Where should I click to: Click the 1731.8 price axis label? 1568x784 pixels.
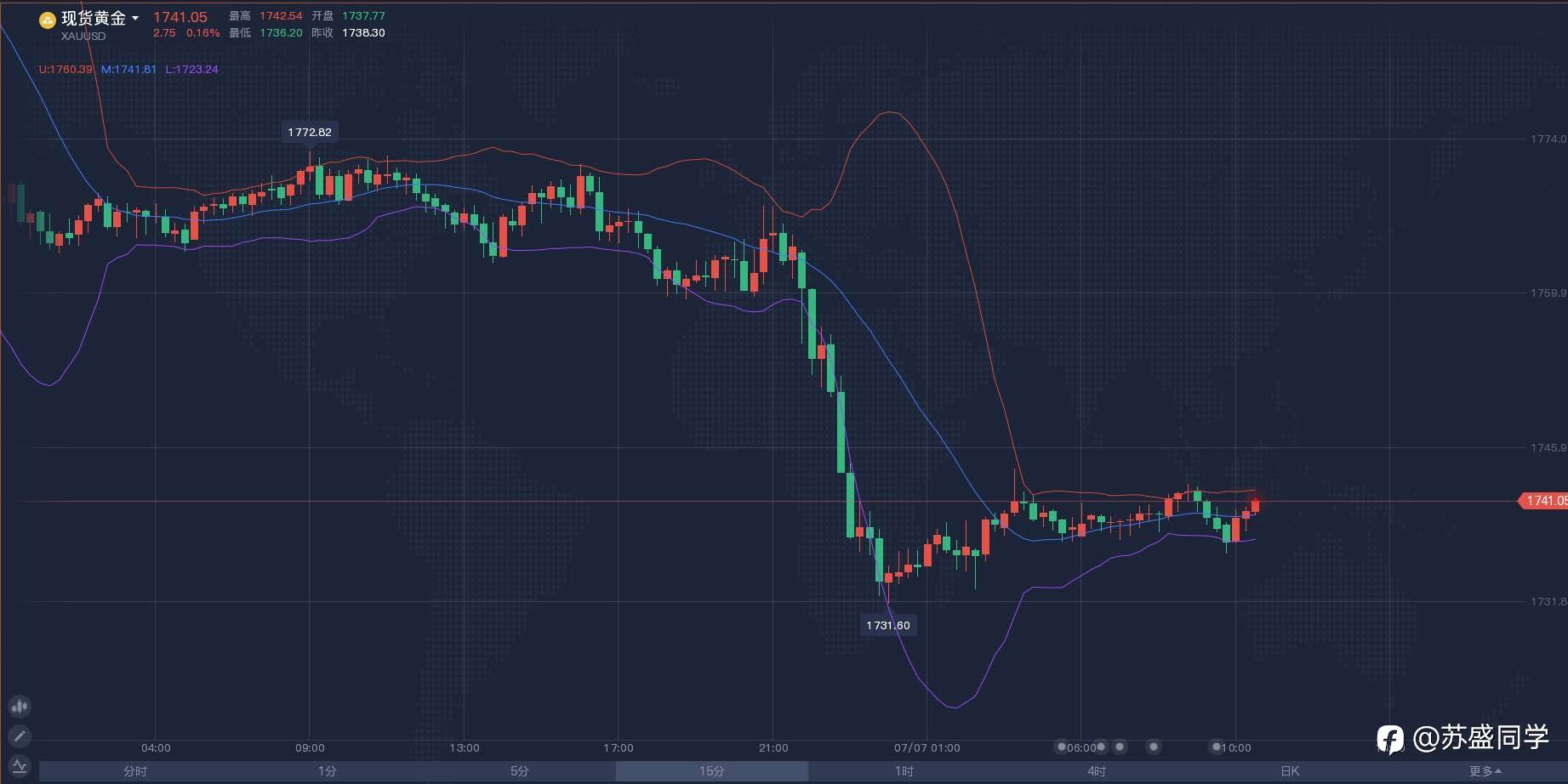(x=1548, y=602)
